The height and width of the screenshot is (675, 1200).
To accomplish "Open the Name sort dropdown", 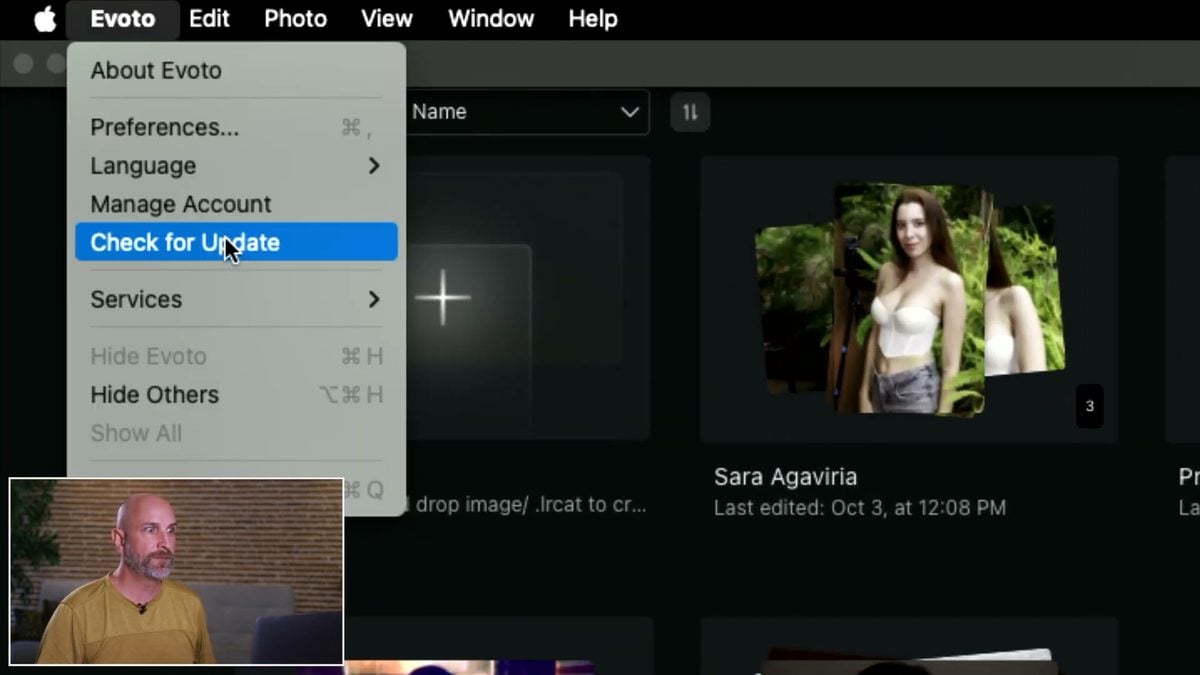I will point(526,112).
